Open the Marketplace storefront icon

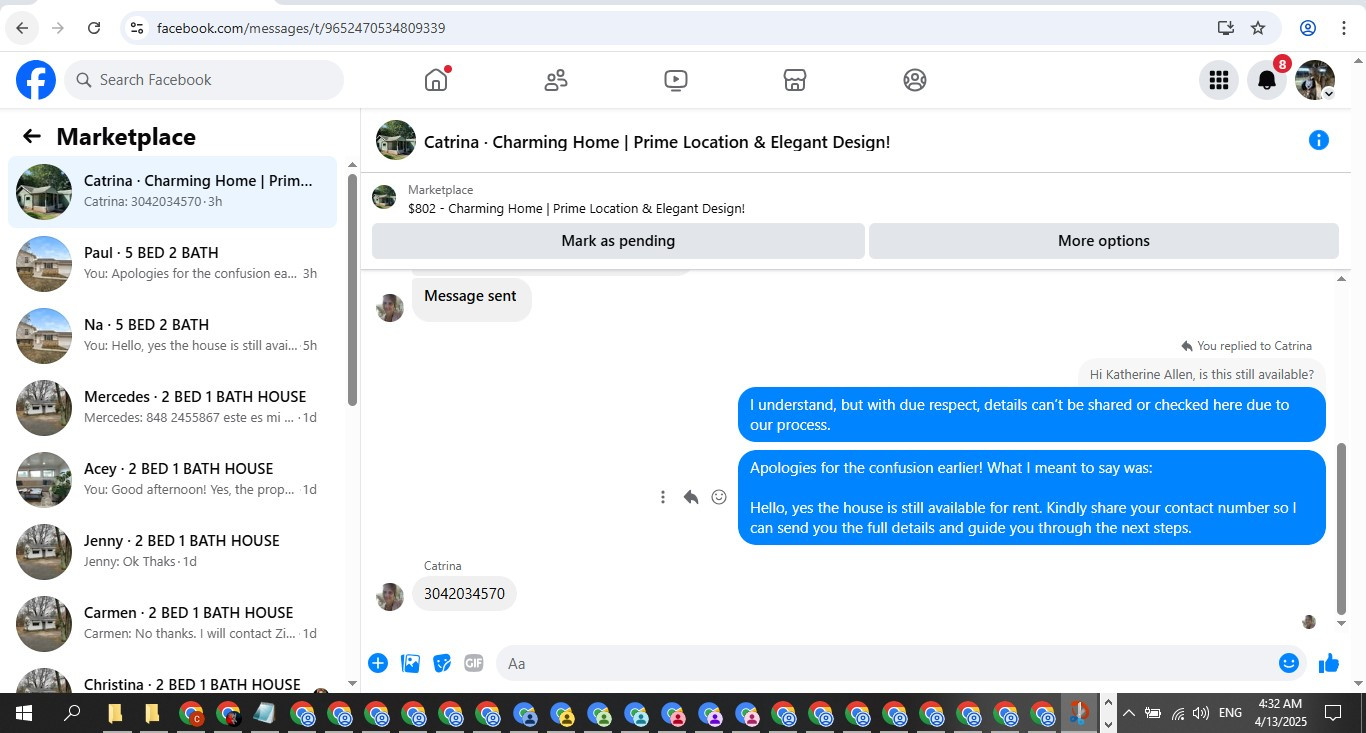coord(795,80)
